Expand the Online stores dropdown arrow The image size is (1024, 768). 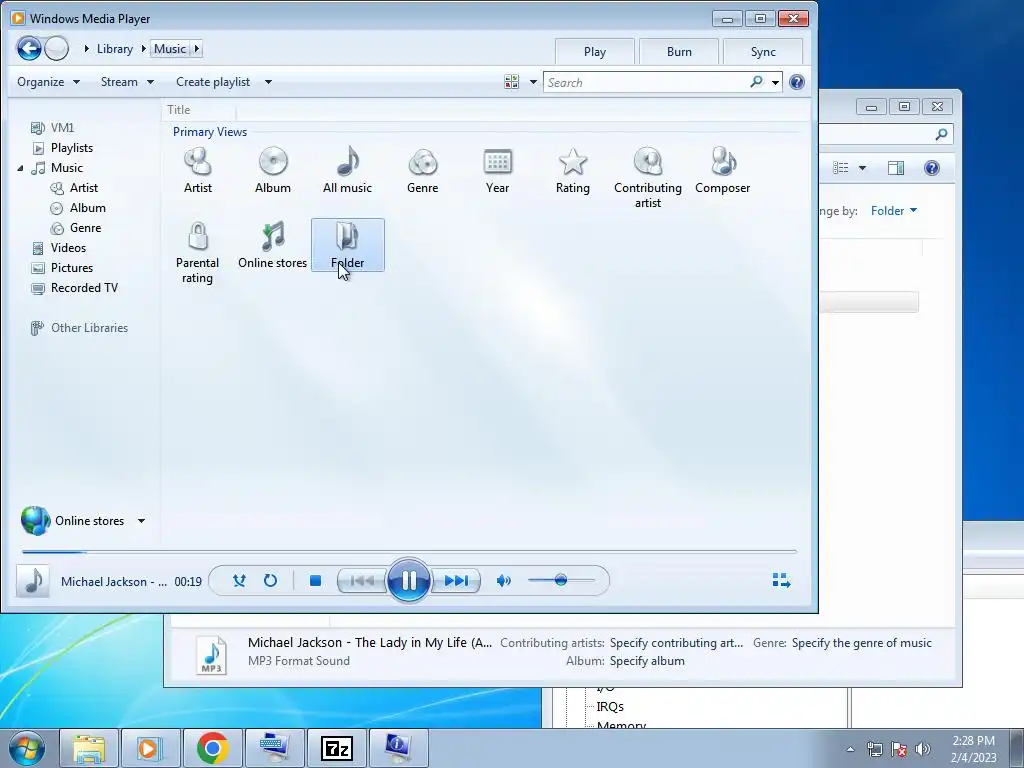click(x=141, y=521)
